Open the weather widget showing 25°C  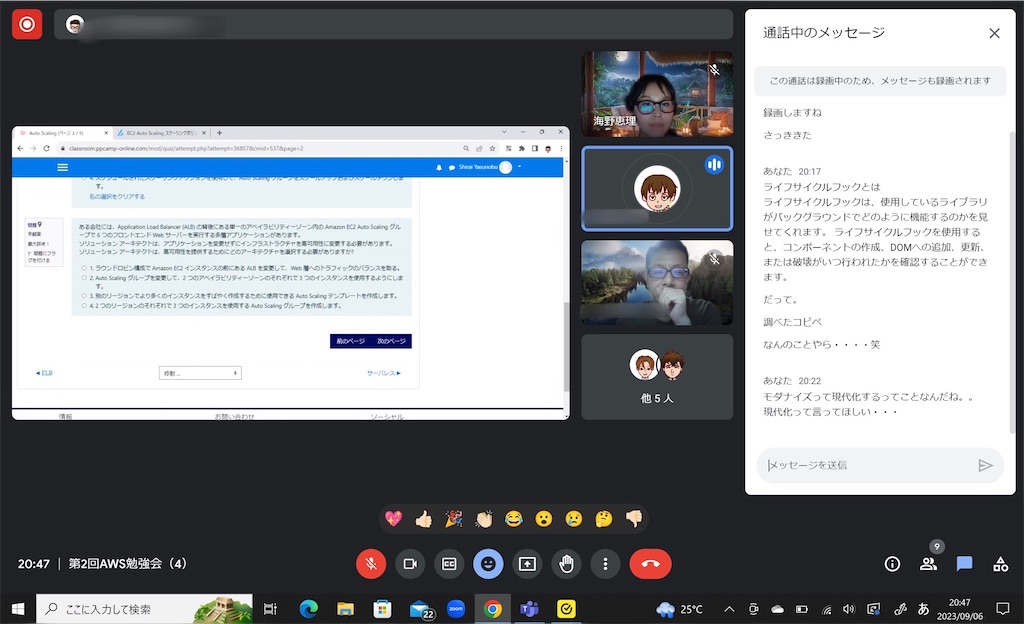680,609
